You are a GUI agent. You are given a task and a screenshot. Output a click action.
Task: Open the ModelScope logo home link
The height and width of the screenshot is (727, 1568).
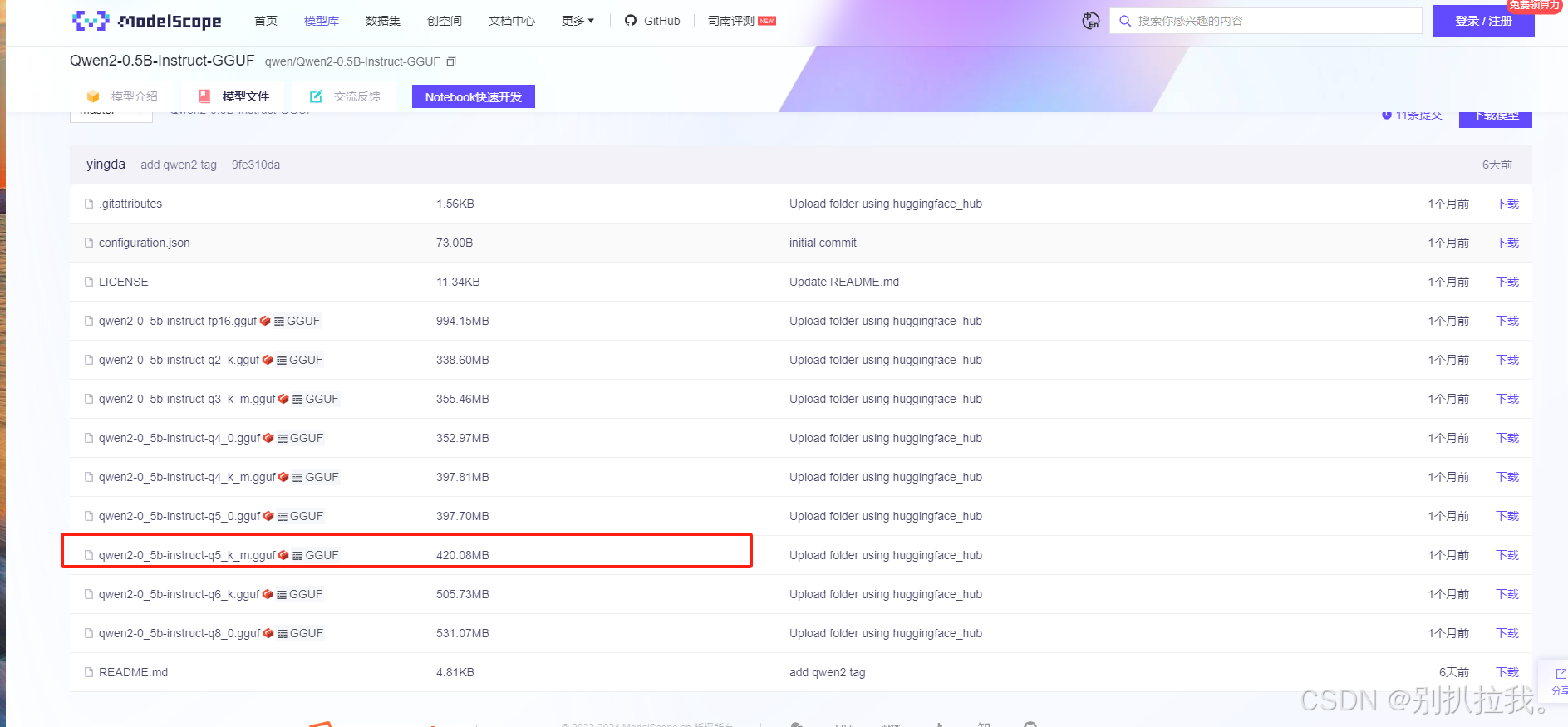click(147, 21)
